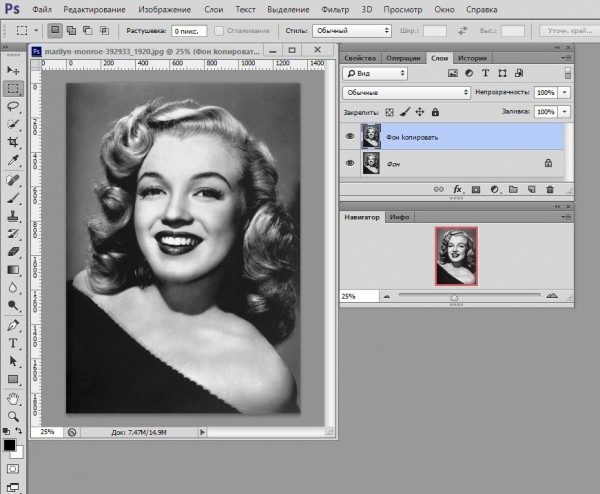
Task: Toggle visibility of 'Фон' layer
Action: [350, 162]
